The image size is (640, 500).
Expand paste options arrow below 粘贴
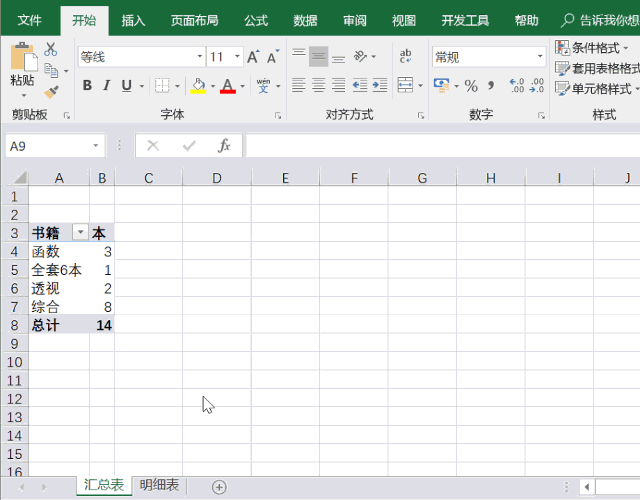tap(24, 96)
